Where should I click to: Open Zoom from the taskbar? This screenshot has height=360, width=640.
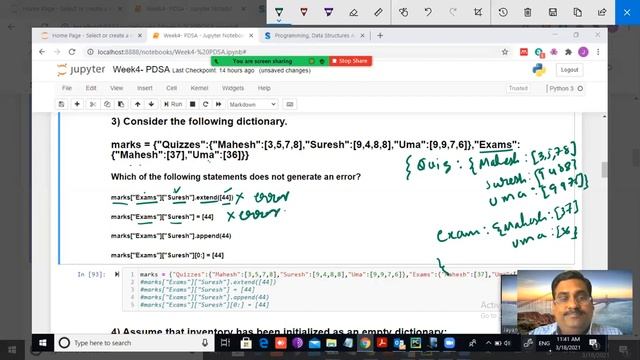click(x=449, y=343)
